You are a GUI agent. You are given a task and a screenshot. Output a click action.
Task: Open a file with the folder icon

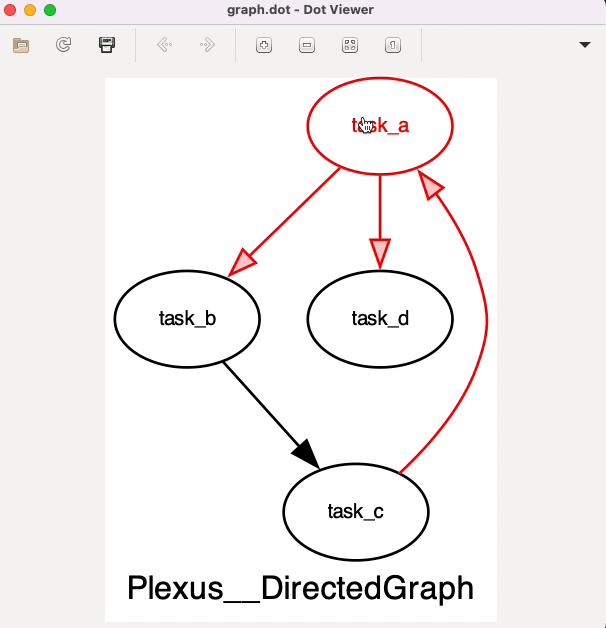[x=21, y=45]
